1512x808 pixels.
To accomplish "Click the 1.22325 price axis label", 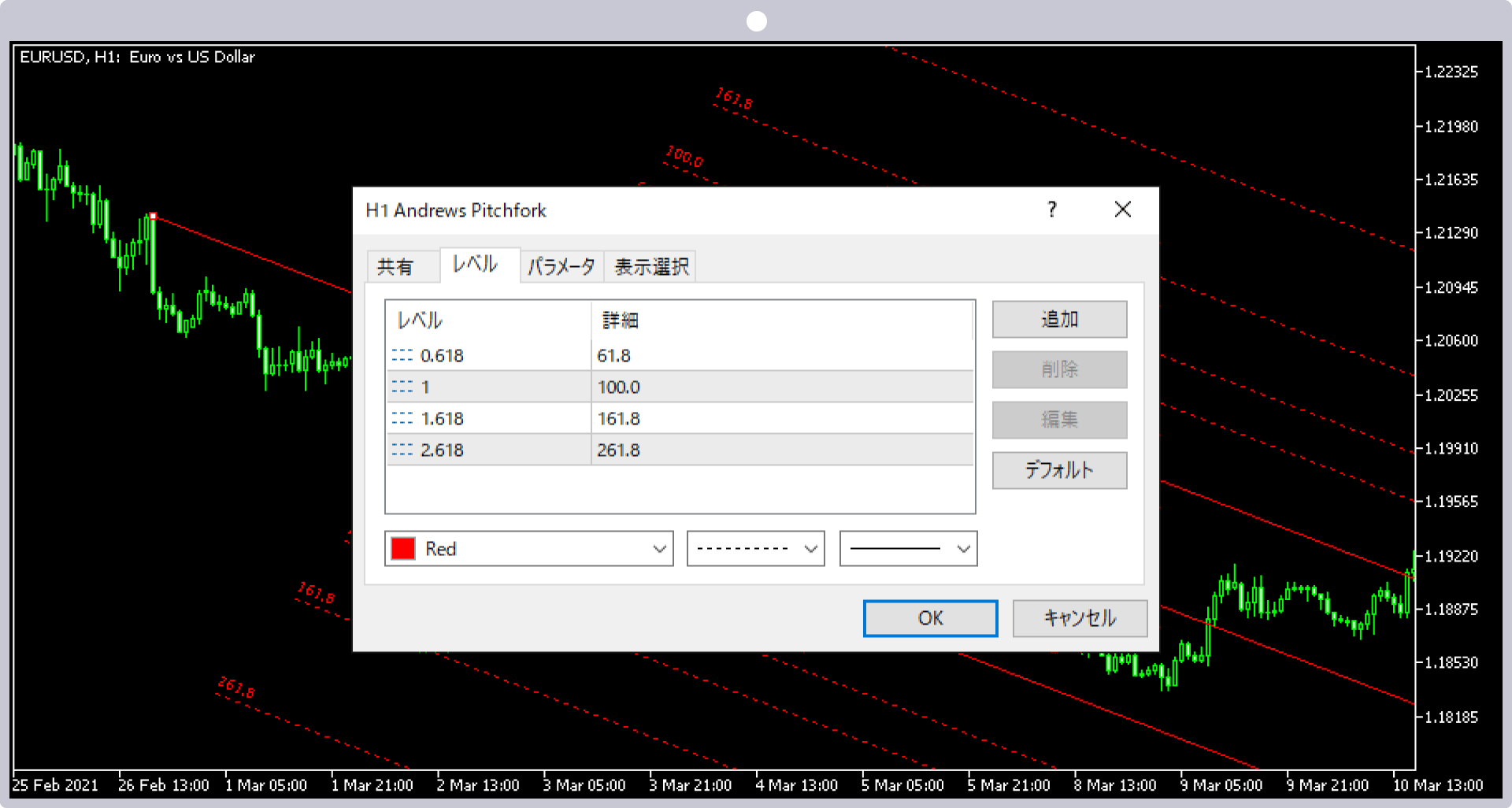I will point(1451,72).
